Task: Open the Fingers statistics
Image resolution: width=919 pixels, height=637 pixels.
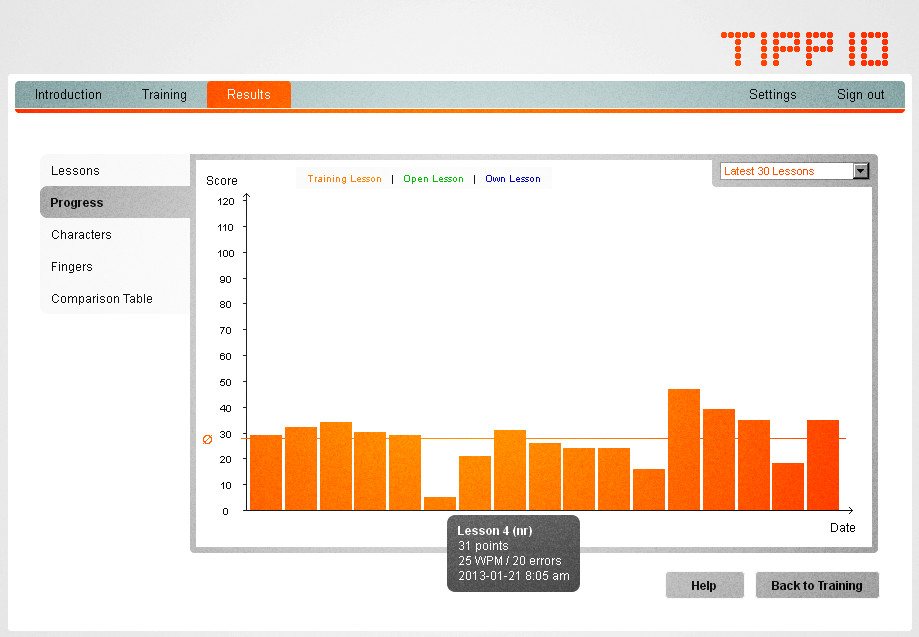Action: point(115,267)
